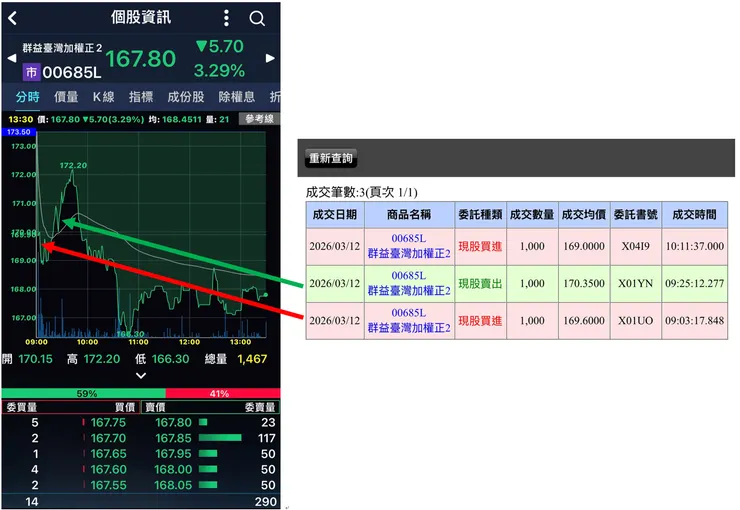Viewport: 740px width, 510px height.
Task: Select bid price 167.75
Action: coord(109,423)
